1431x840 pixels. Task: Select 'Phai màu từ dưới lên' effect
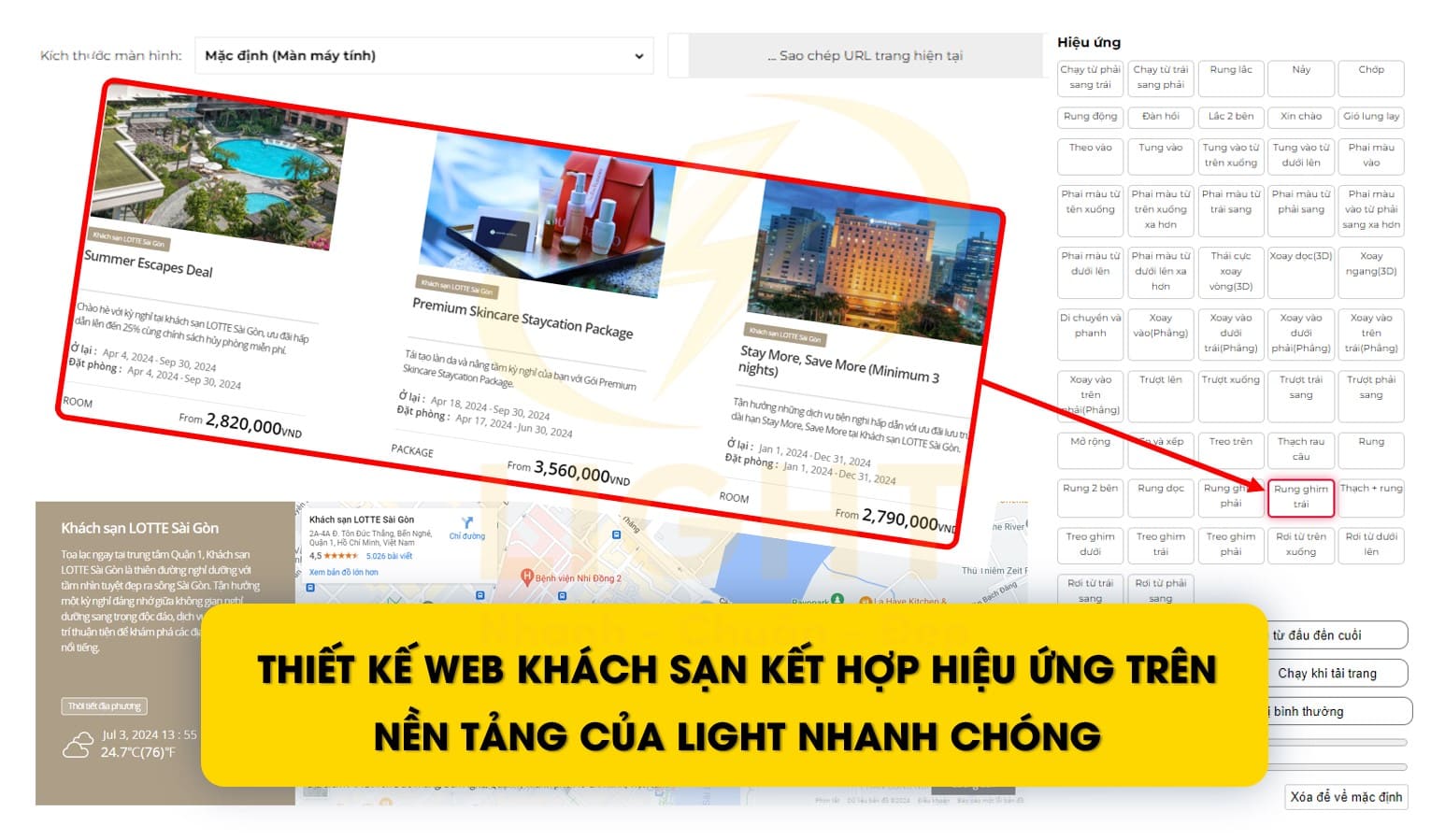pos(1090,272)
